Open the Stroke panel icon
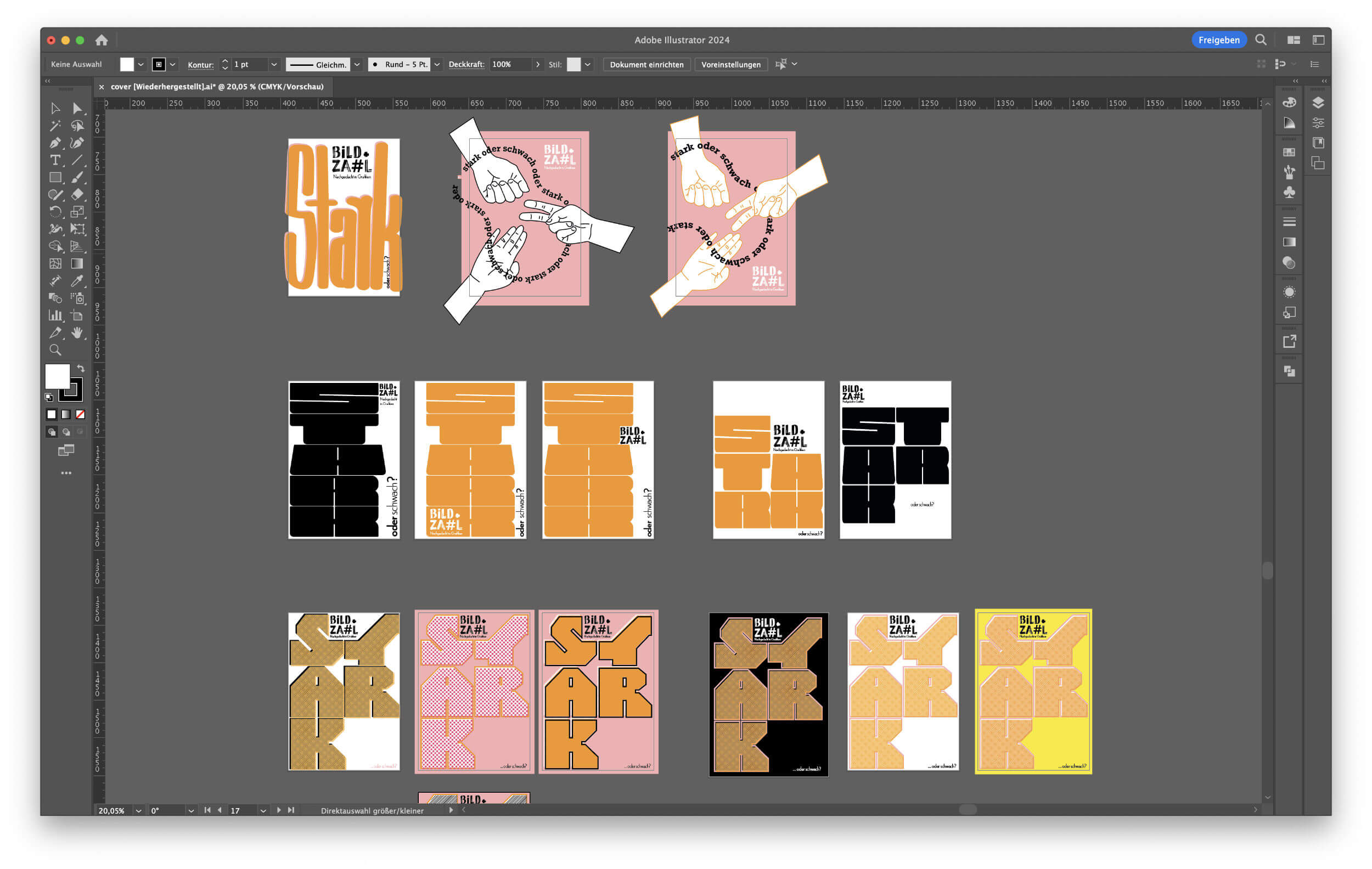 (x=1289, y=222)
